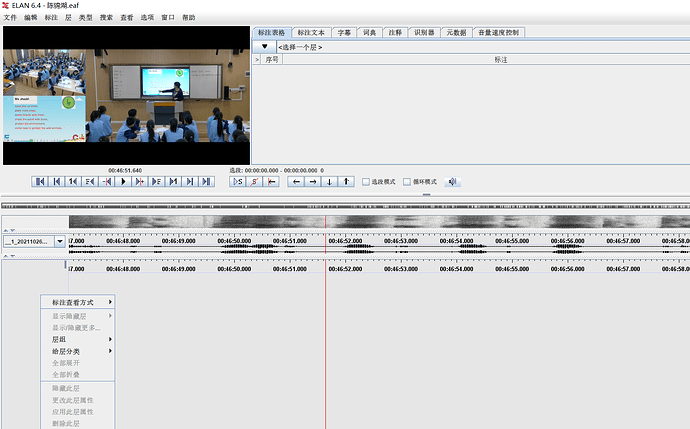Go to next annotation right arrow
Viewport: 690px width, 429px height.
313,181
